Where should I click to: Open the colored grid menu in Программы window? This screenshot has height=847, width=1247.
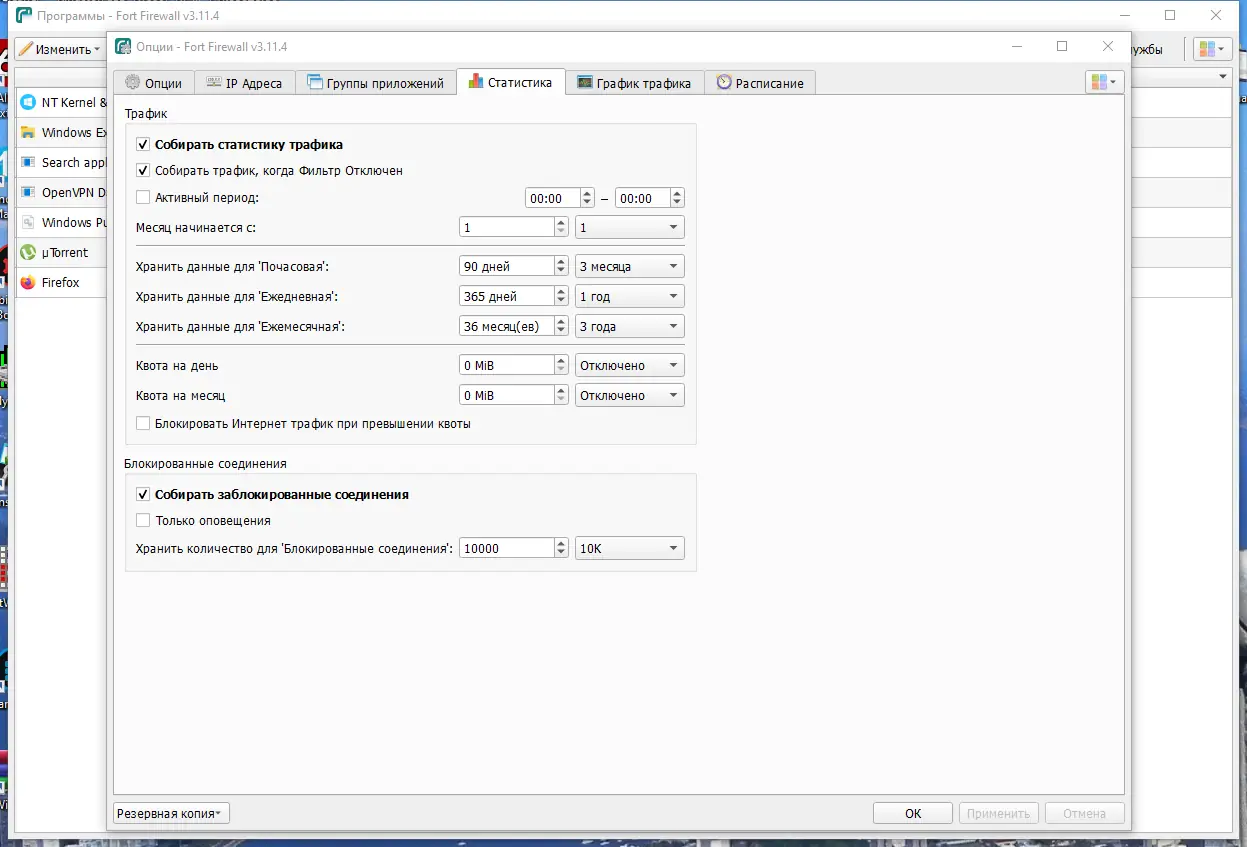tap(1212, 49)
